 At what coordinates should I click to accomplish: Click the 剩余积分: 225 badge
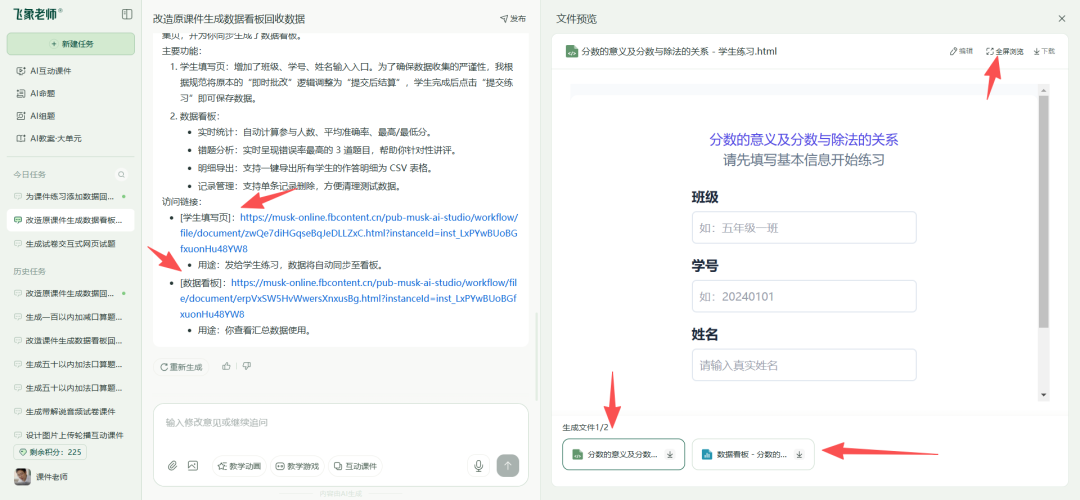[x=50, y=452]
